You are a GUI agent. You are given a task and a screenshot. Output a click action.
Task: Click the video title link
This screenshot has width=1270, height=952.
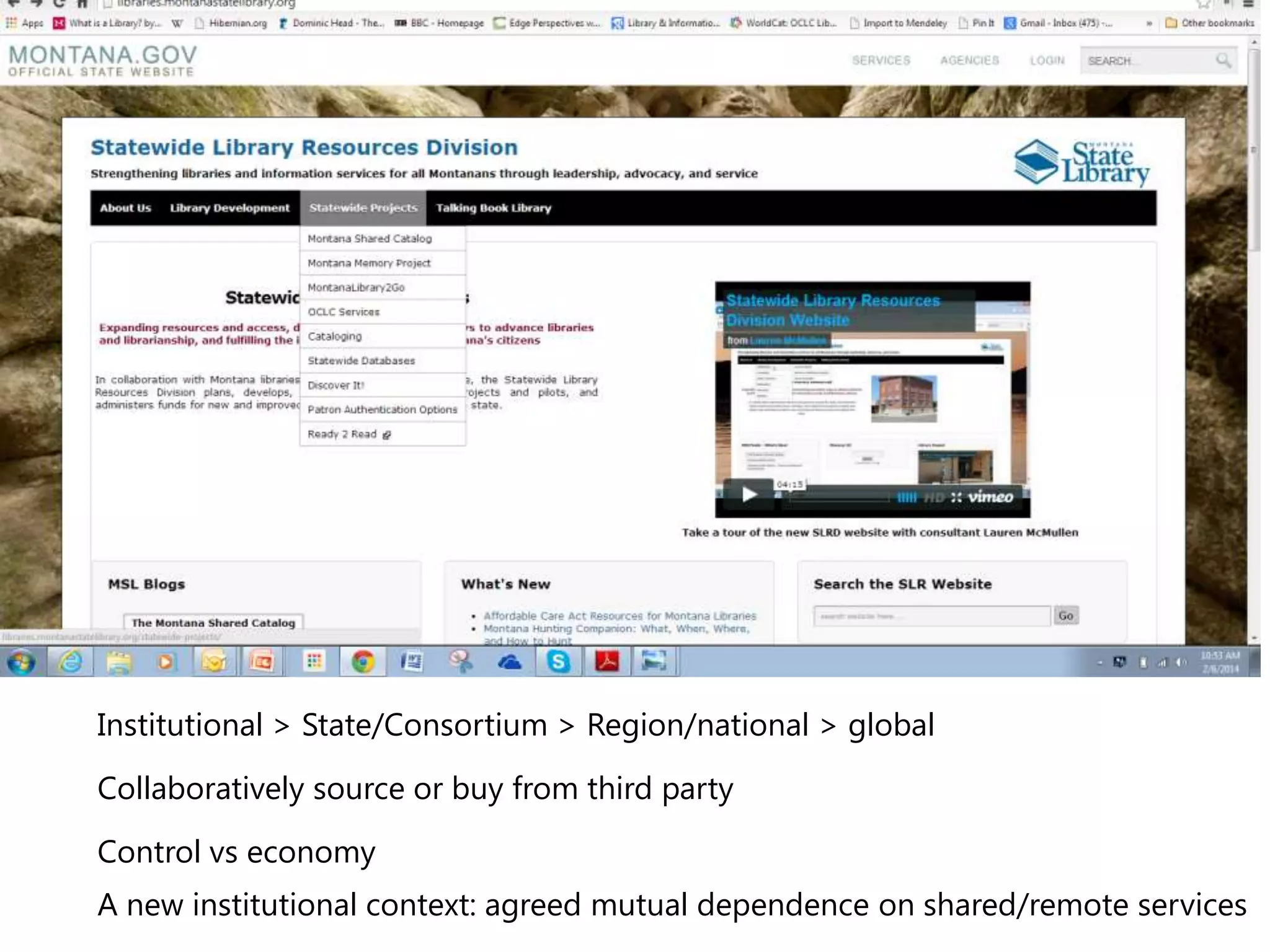click(832, 311)
